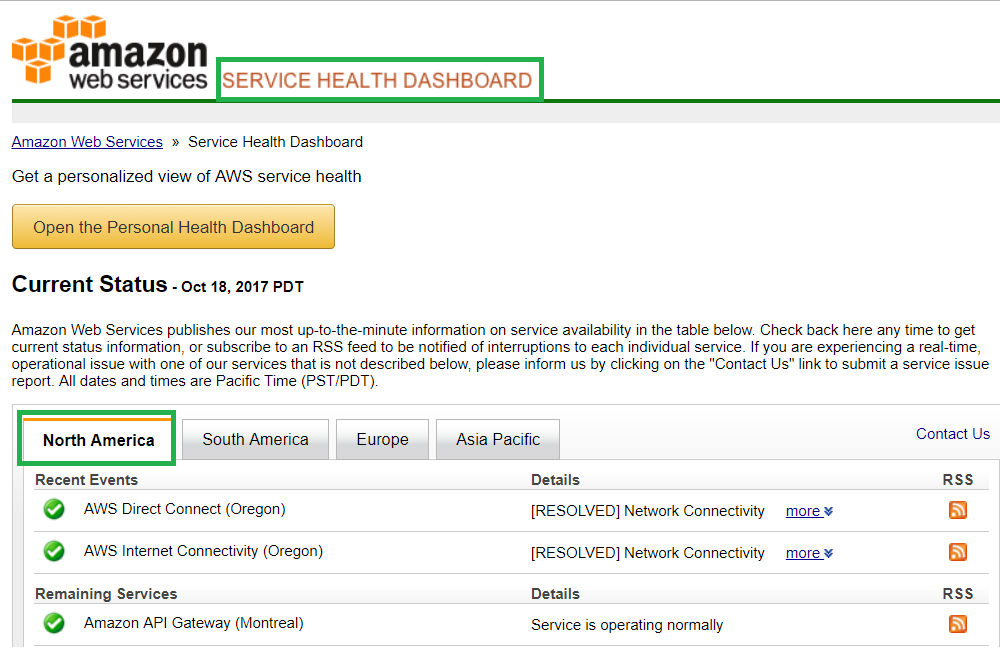This screenshot has height=648, width=1000.
Task: Click the green status icon for AWS Internet Connectivity (Oregon)
Action: (54, 551)
